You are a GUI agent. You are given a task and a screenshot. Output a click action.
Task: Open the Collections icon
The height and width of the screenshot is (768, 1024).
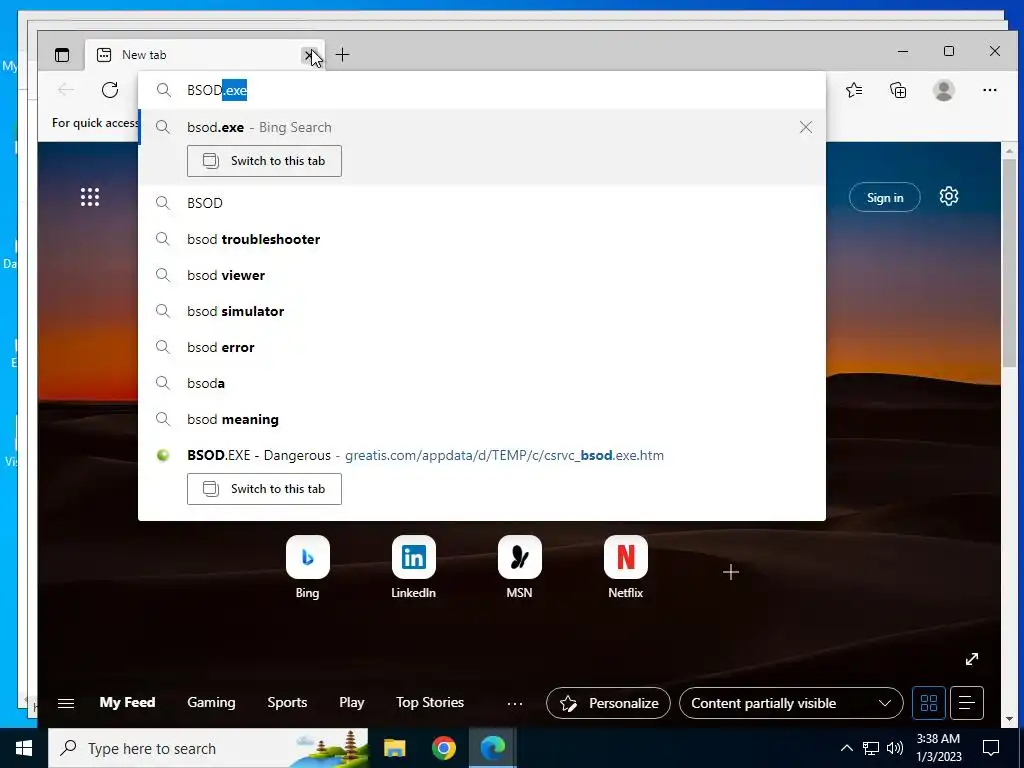pyautogui.click(x=899, y=89)
